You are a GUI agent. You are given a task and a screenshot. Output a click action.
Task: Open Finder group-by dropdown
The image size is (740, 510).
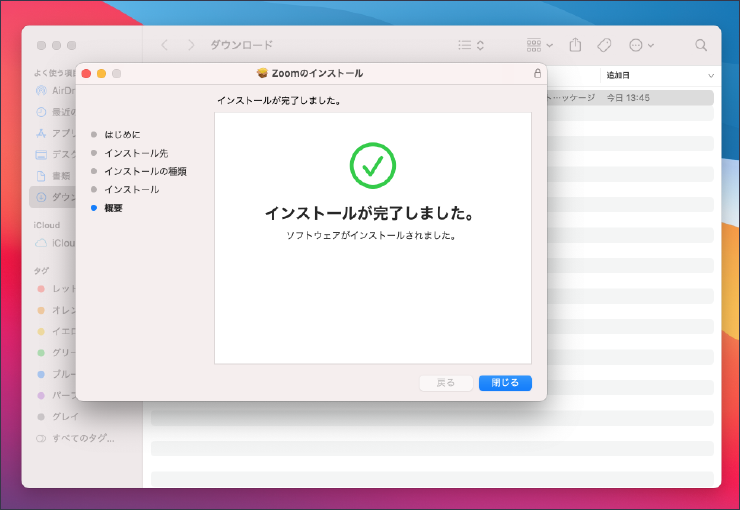click(539, 45)
